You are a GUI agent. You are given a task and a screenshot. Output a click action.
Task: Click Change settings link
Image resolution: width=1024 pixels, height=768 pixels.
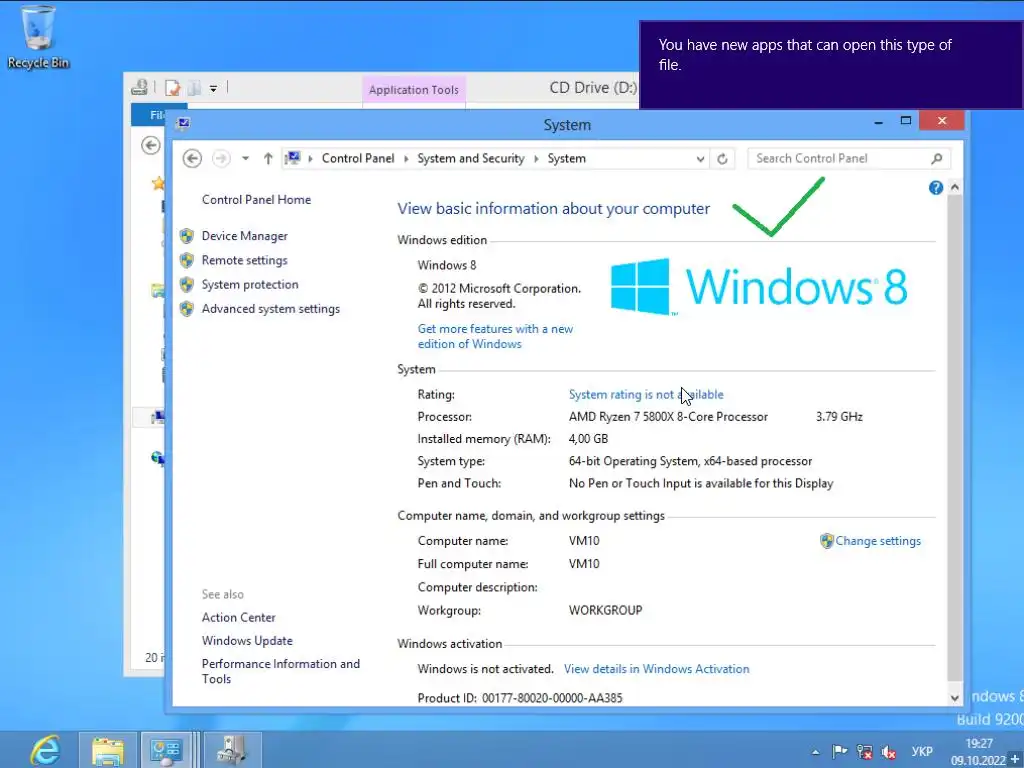click(x=878, y=541)
